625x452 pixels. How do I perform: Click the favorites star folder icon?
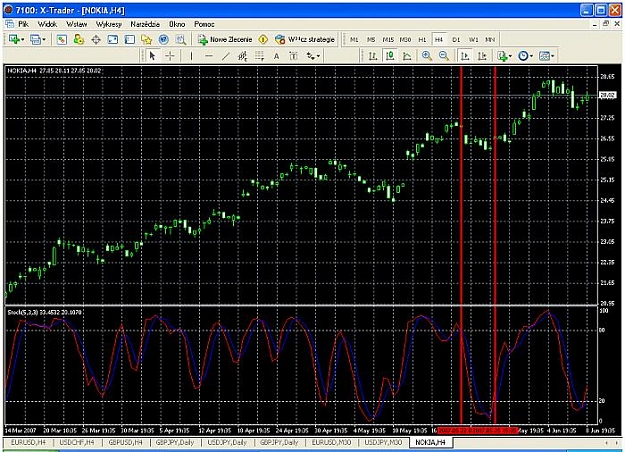[147, 39]
